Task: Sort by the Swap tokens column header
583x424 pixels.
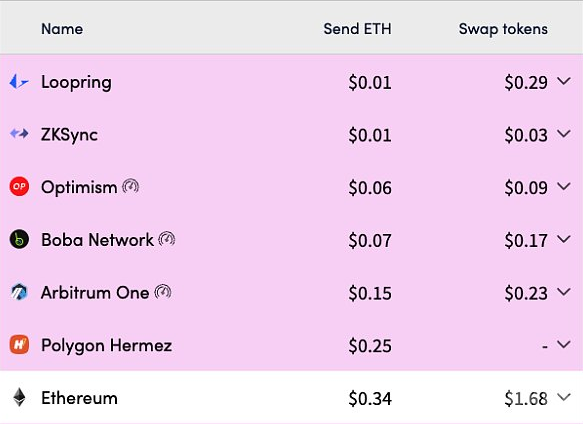Action: [503, 29]
